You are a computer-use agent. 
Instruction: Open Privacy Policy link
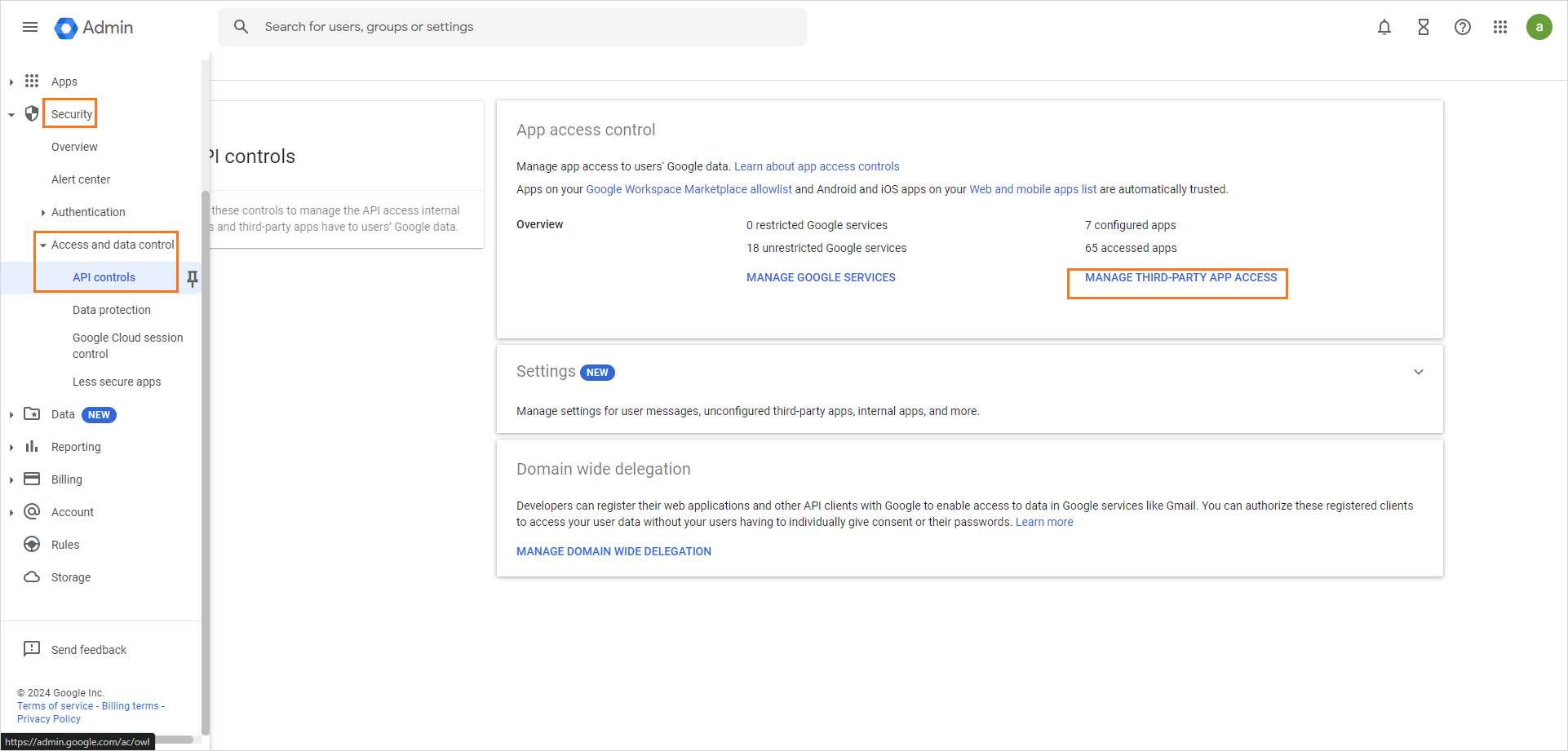click(x=49, y=719)
